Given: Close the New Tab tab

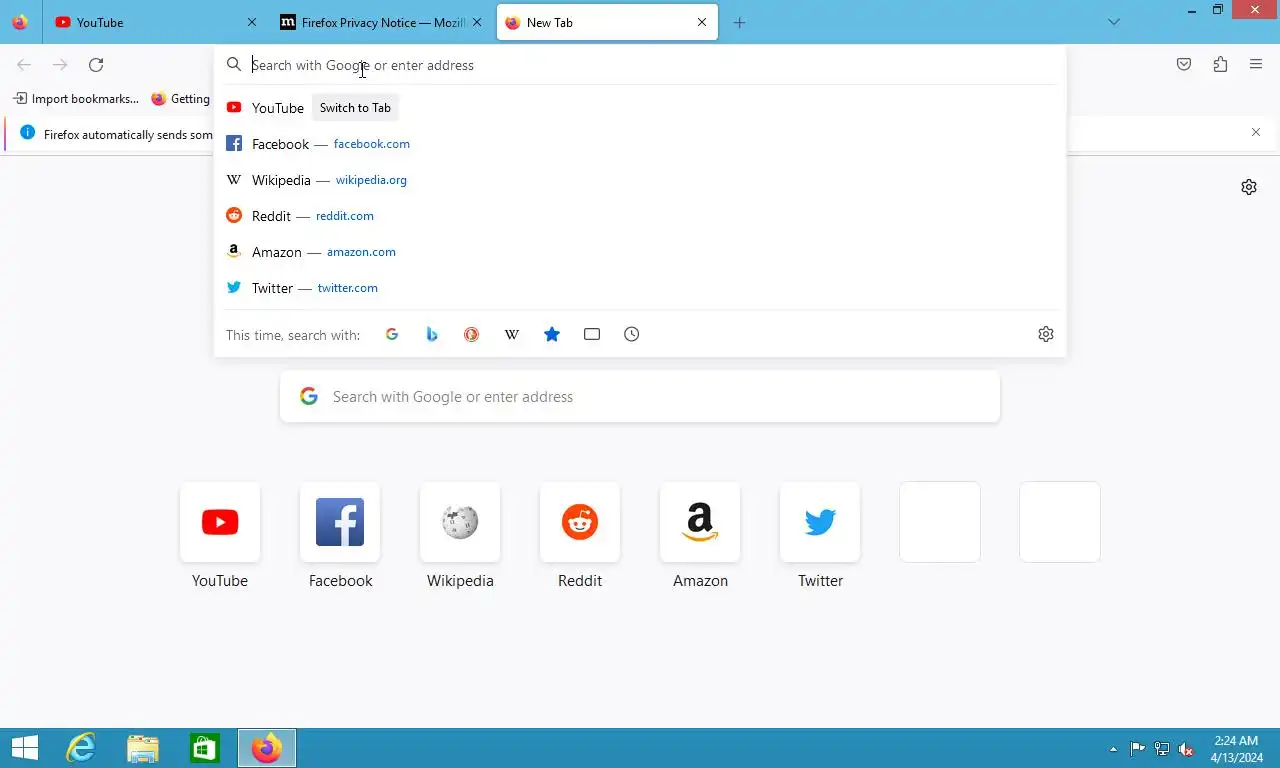Looking at the screenshot, I should 702,22.
